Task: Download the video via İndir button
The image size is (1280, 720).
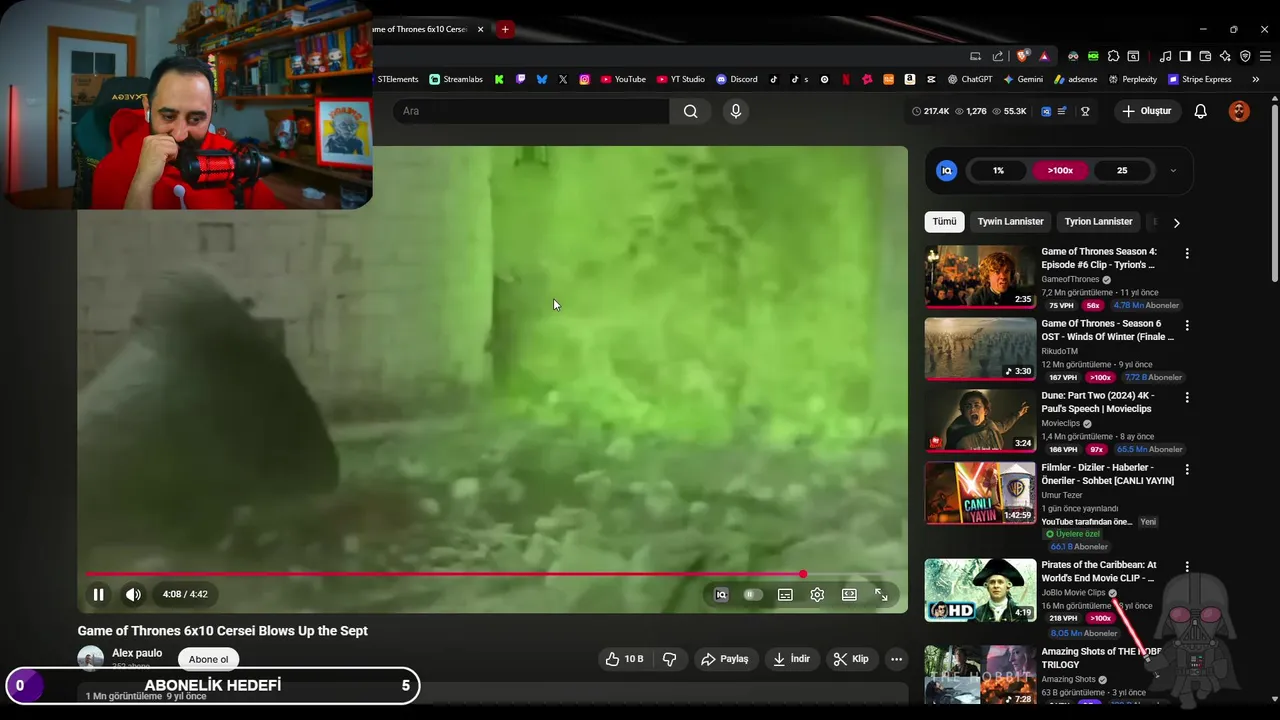Action: click(x=791, y=659)
